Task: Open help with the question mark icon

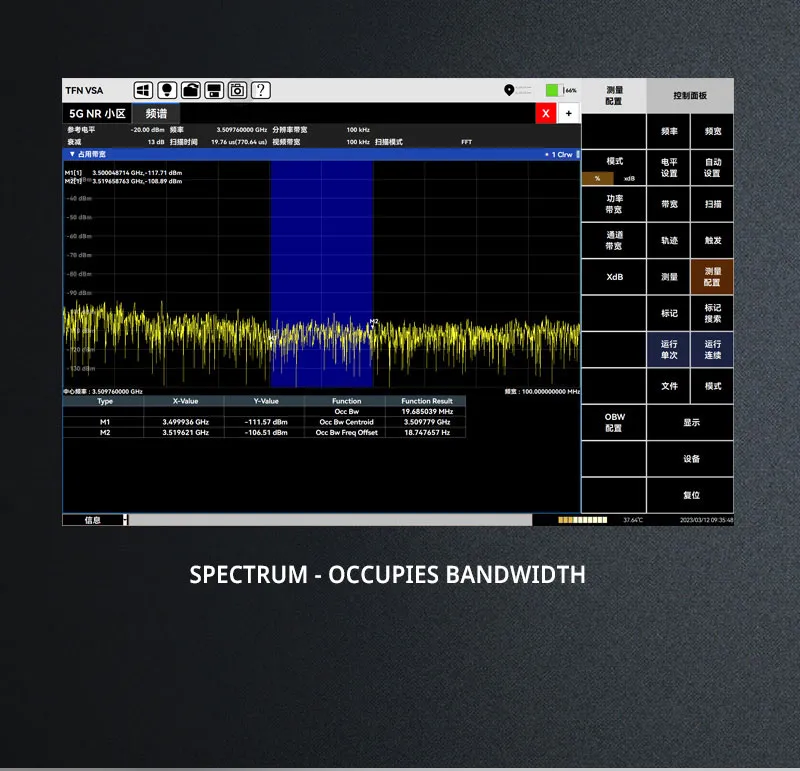Action: click(261, 91)
